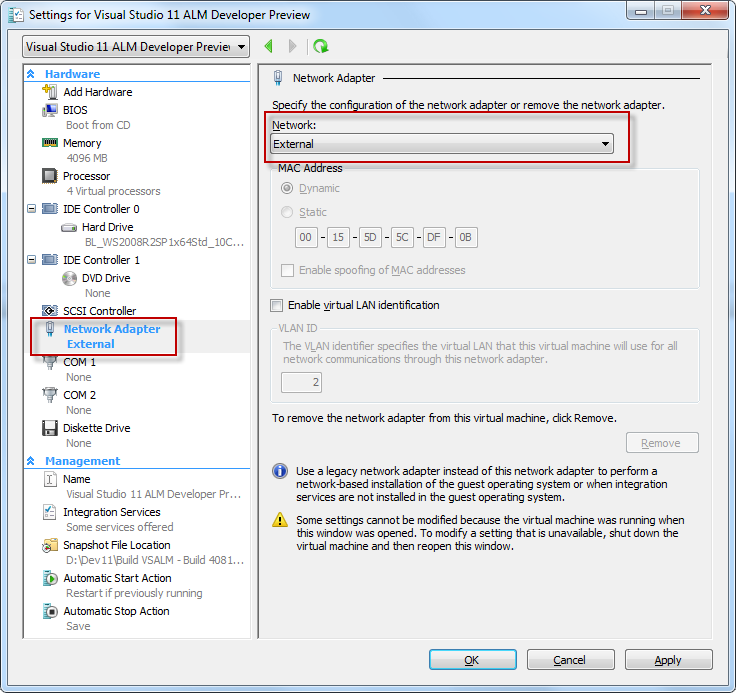
Task: Click 'Restart if previously running' text
Action: (134, 593)
